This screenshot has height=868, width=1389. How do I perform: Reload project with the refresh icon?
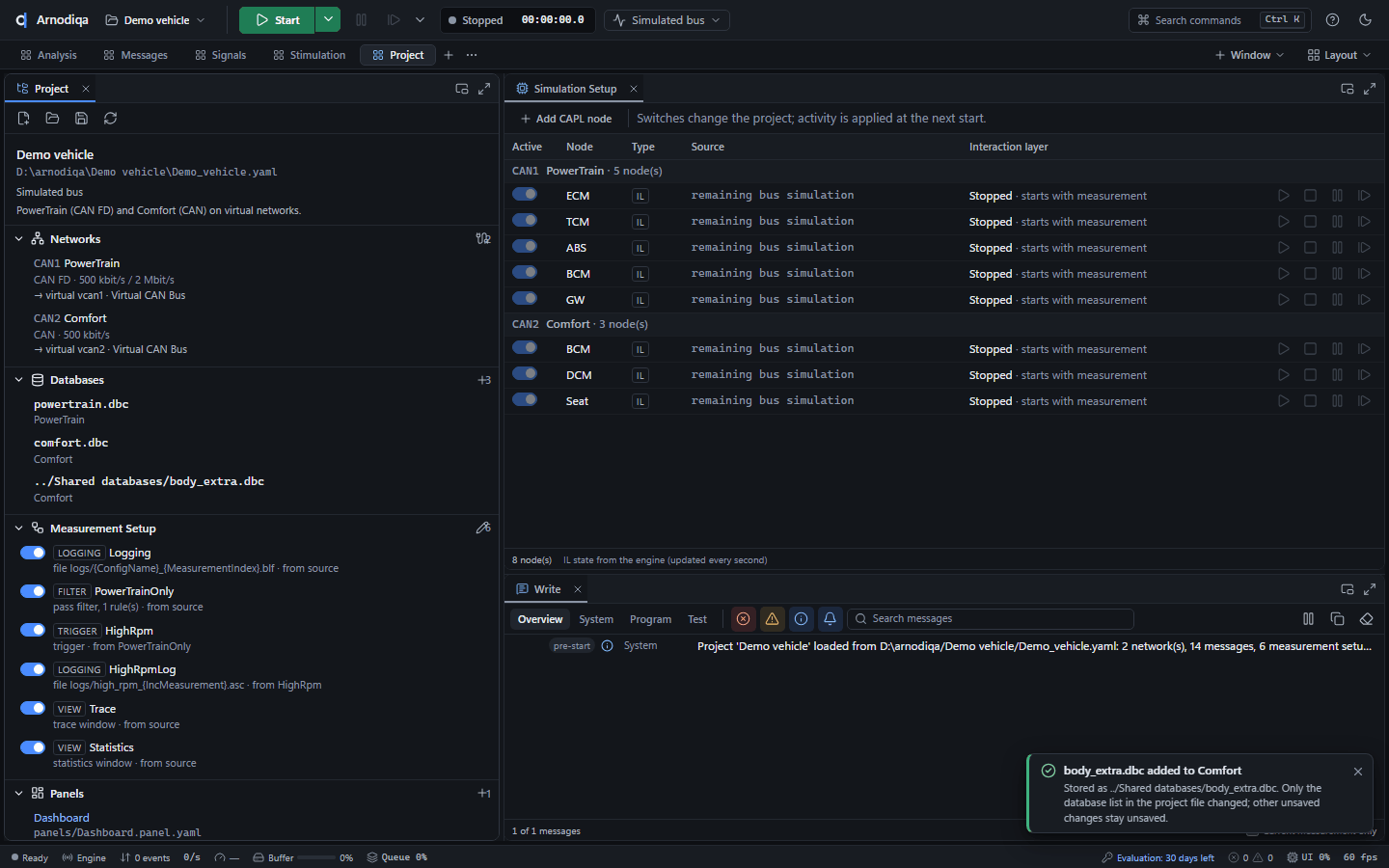point(110,118)
